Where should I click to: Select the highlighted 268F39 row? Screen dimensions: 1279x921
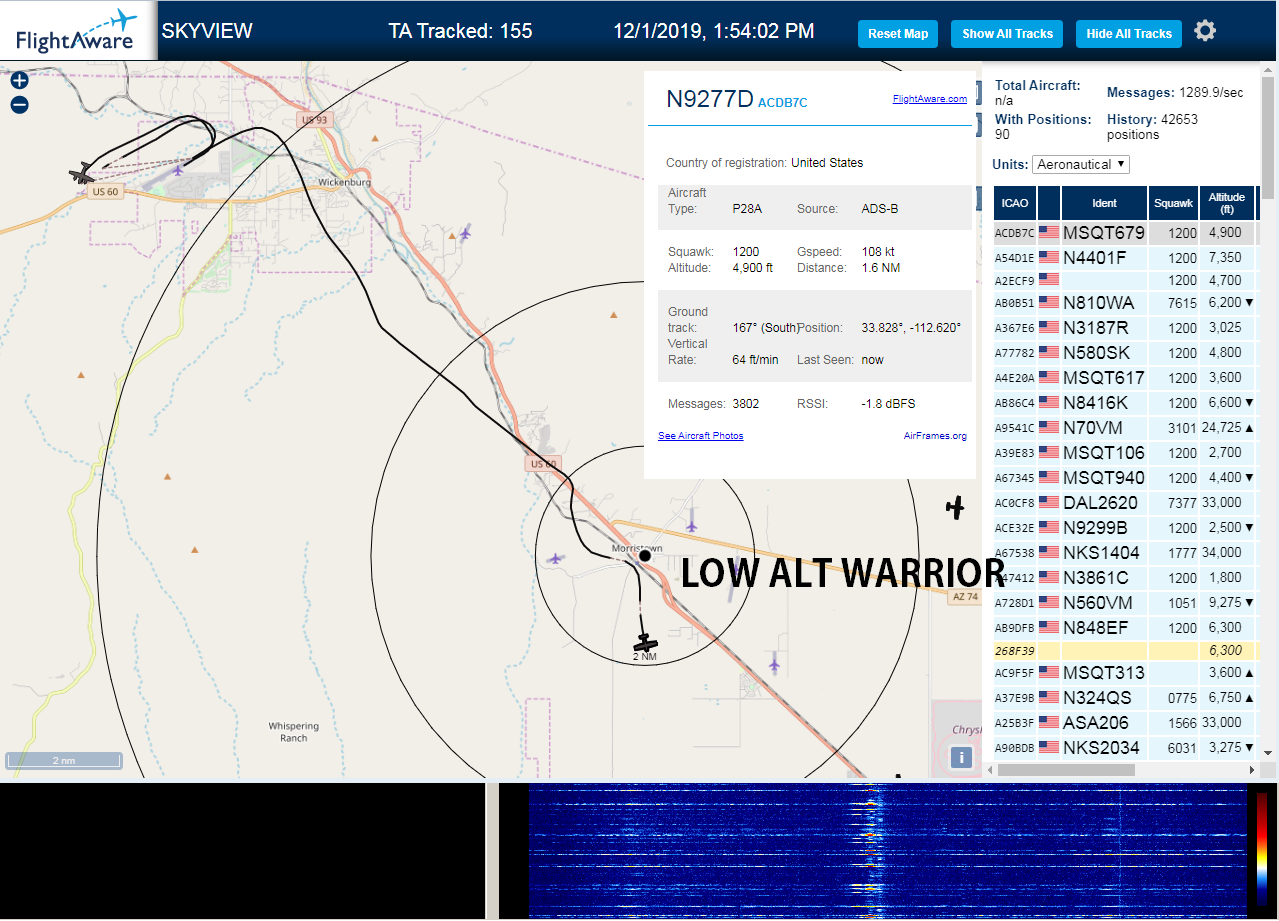pyautogui.click(x=1124, y=650)
